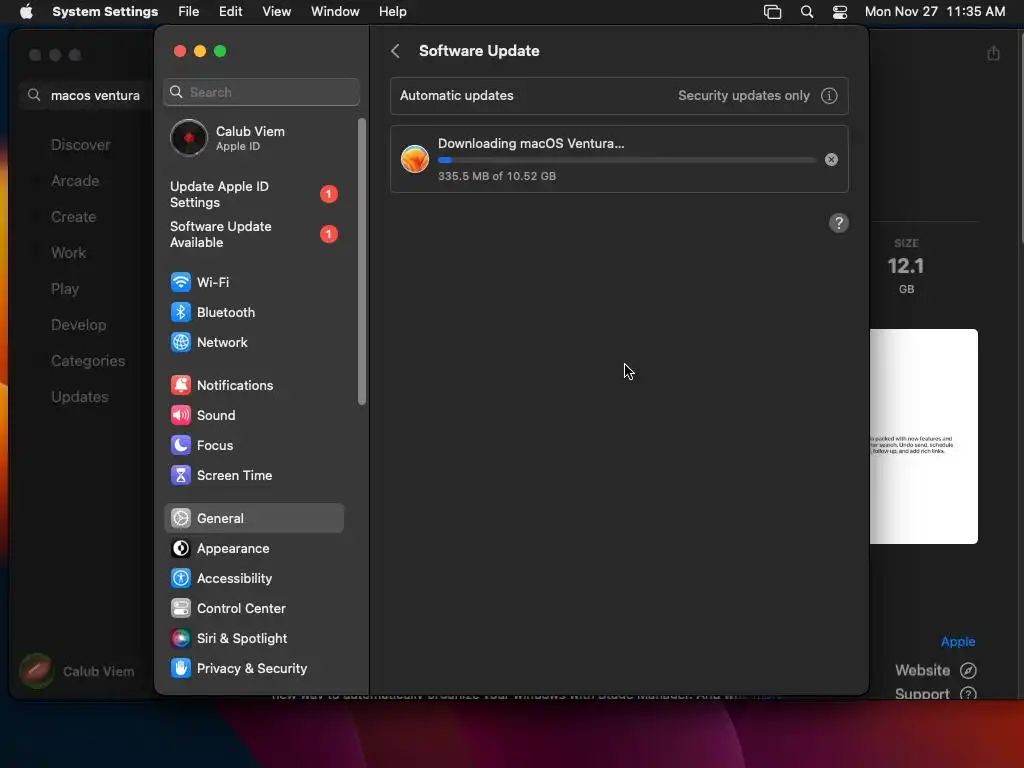Click the App Store share icon
The image size is (1024, 768).
993,54
